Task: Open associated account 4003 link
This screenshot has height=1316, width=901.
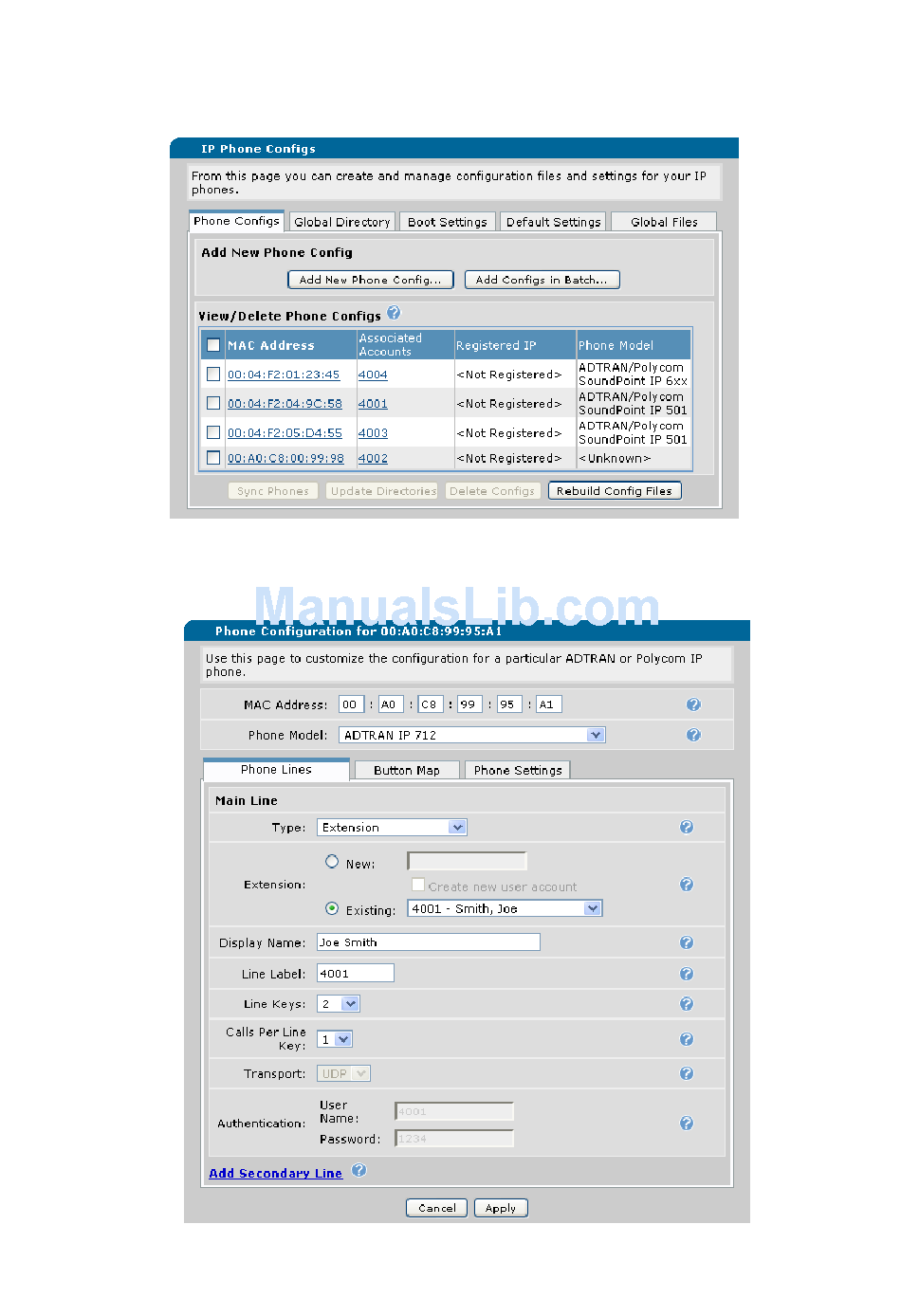Action: pyautogui.click(x=373, y=433)
